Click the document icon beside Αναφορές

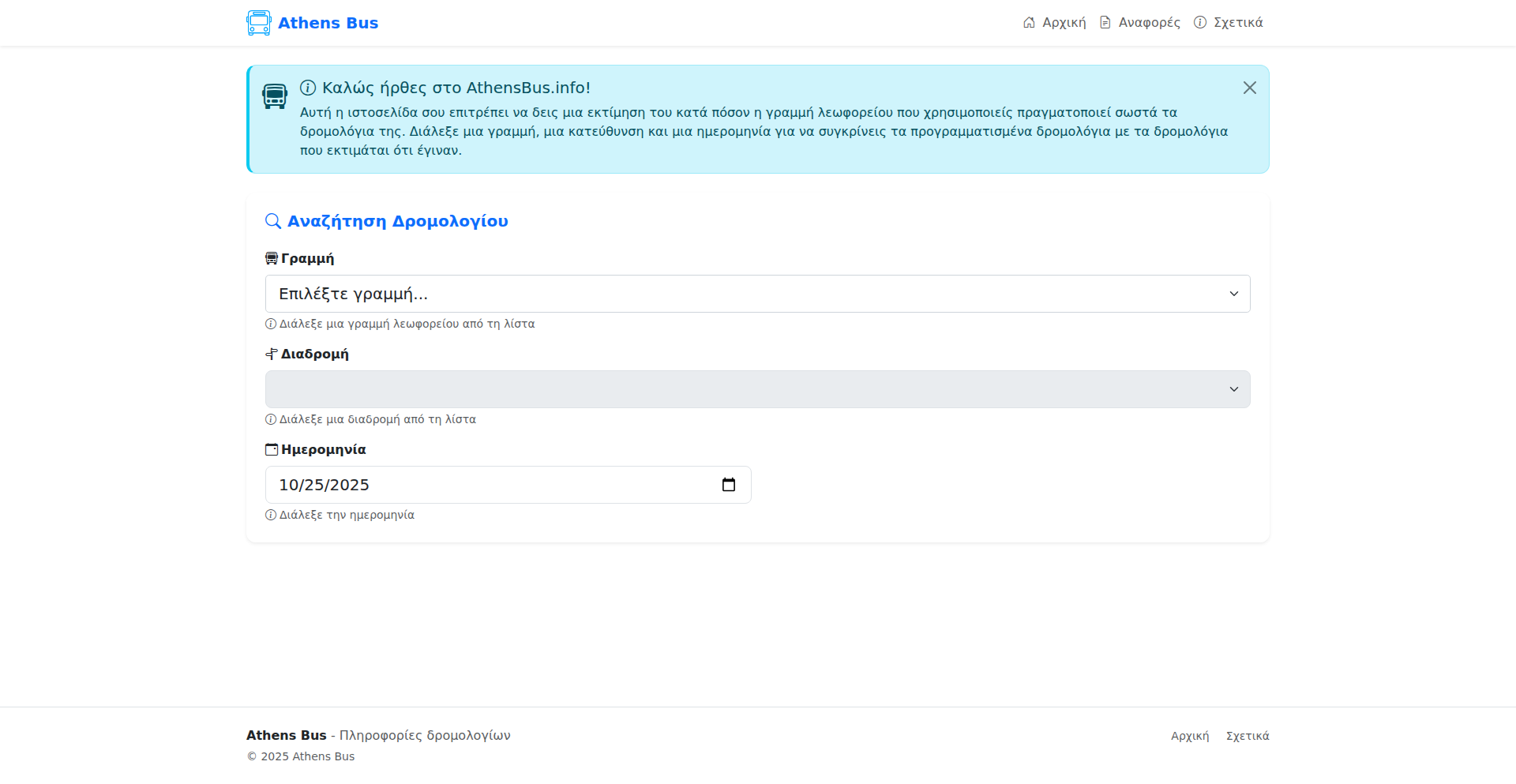1105,23
